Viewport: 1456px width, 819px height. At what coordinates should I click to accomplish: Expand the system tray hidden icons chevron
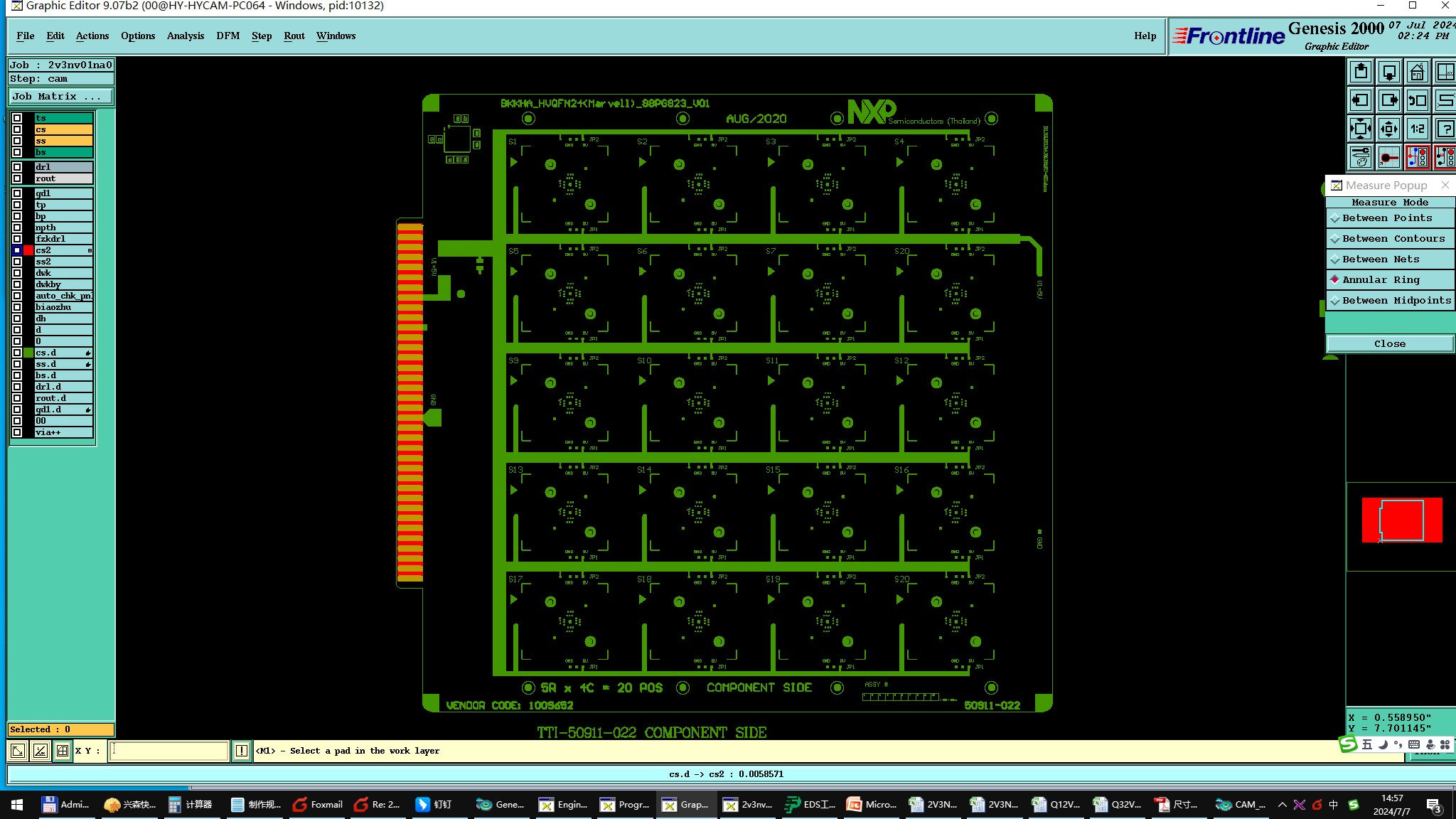pyautogui.click(x=1282, y=805)
